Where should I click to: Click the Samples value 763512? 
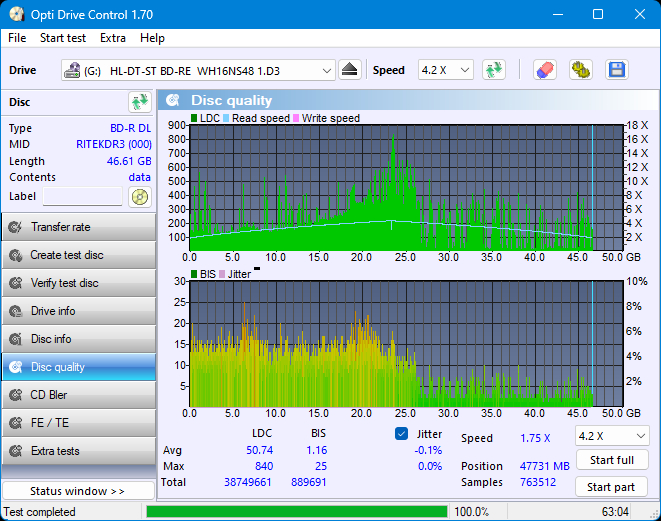click(538, 482)
